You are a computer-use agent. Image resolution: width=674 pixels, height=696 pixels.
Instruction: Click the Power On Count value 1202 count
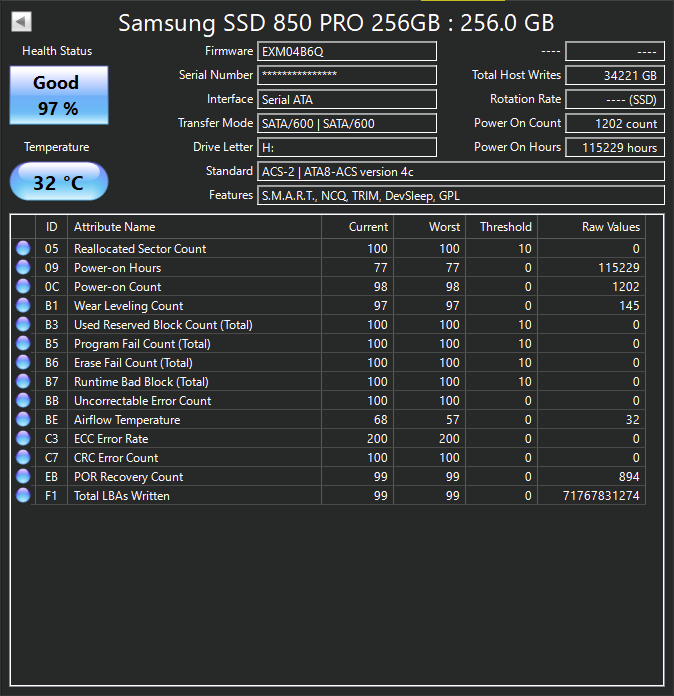click(x=615, y=123)
